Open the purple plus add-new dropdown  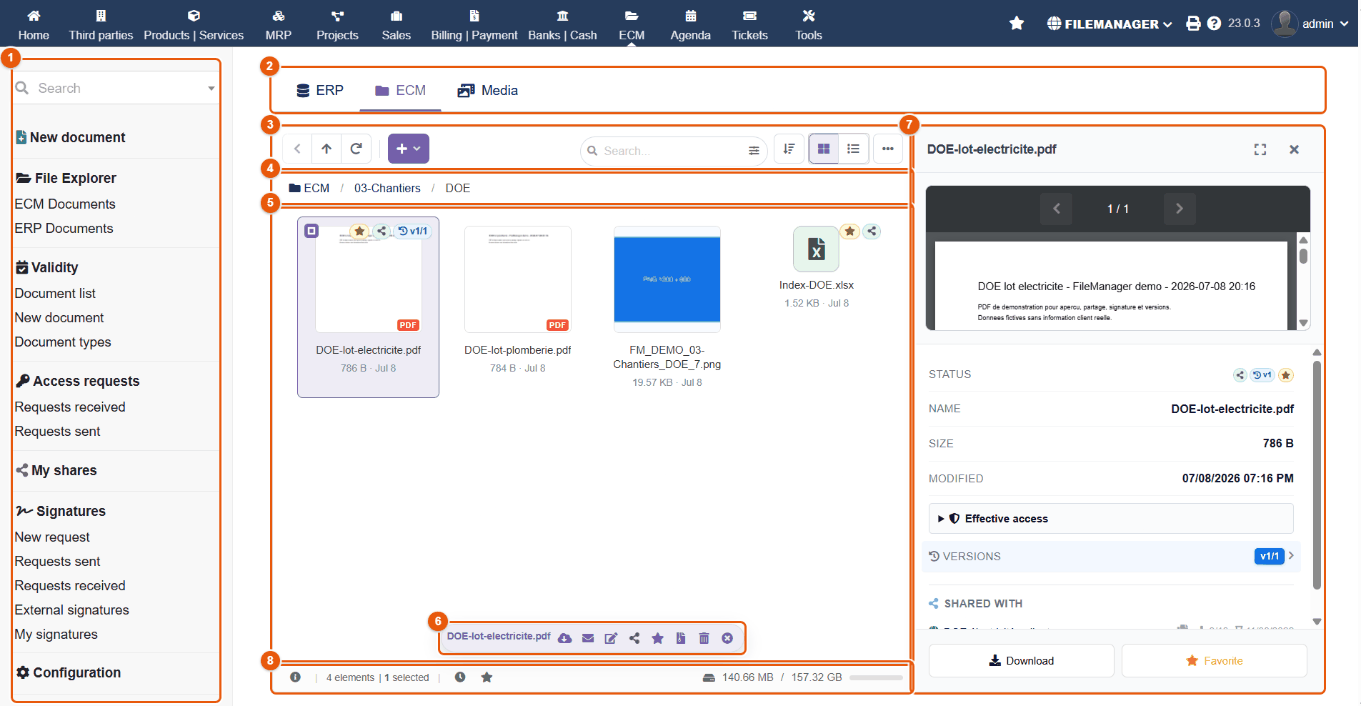point(408,149)
